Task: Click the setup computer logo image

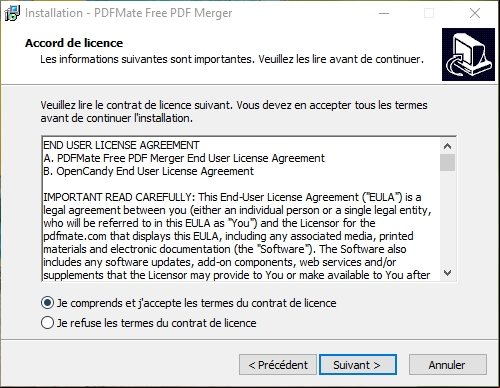Action: point(468,55)
